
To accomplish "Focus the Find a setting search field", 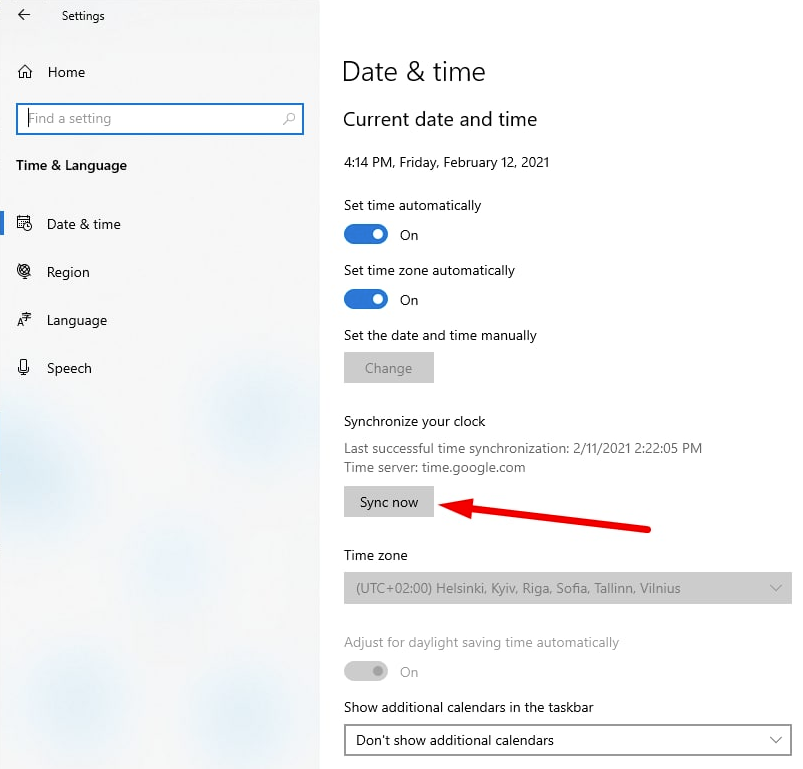I will pos(150,118).
